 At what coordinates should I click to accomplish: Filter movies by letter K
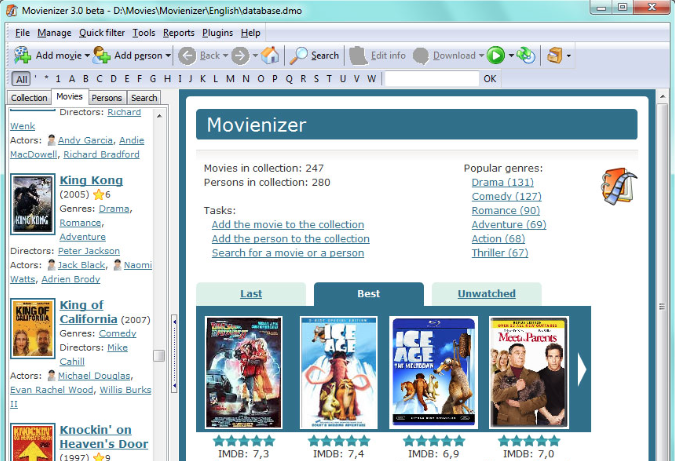[x=203, y=79]
